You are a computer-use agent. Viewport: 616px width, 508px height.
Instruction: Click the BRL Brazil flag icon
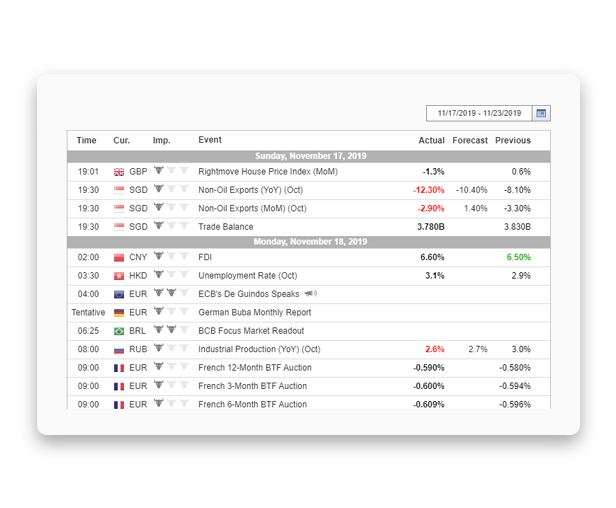[x=119, y=331]
